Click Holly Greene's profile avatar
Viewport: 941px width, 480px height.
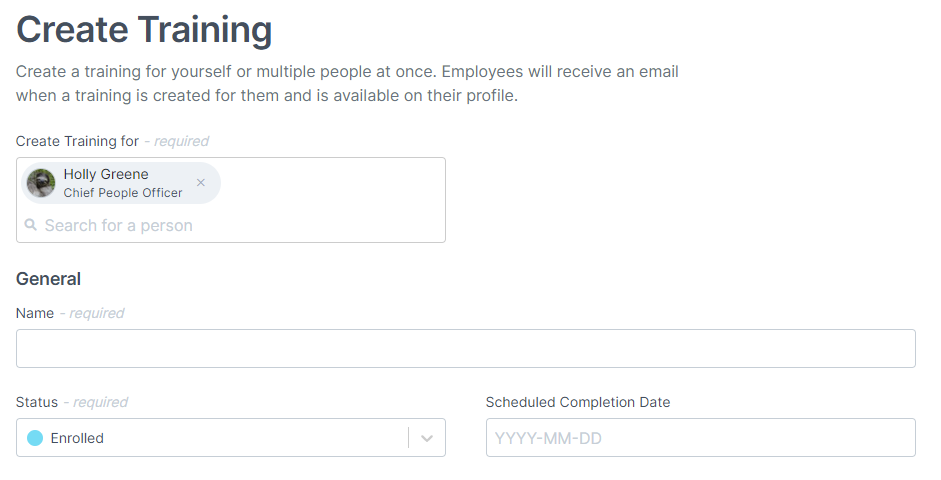pyautogui.click(x=41, y=183)
